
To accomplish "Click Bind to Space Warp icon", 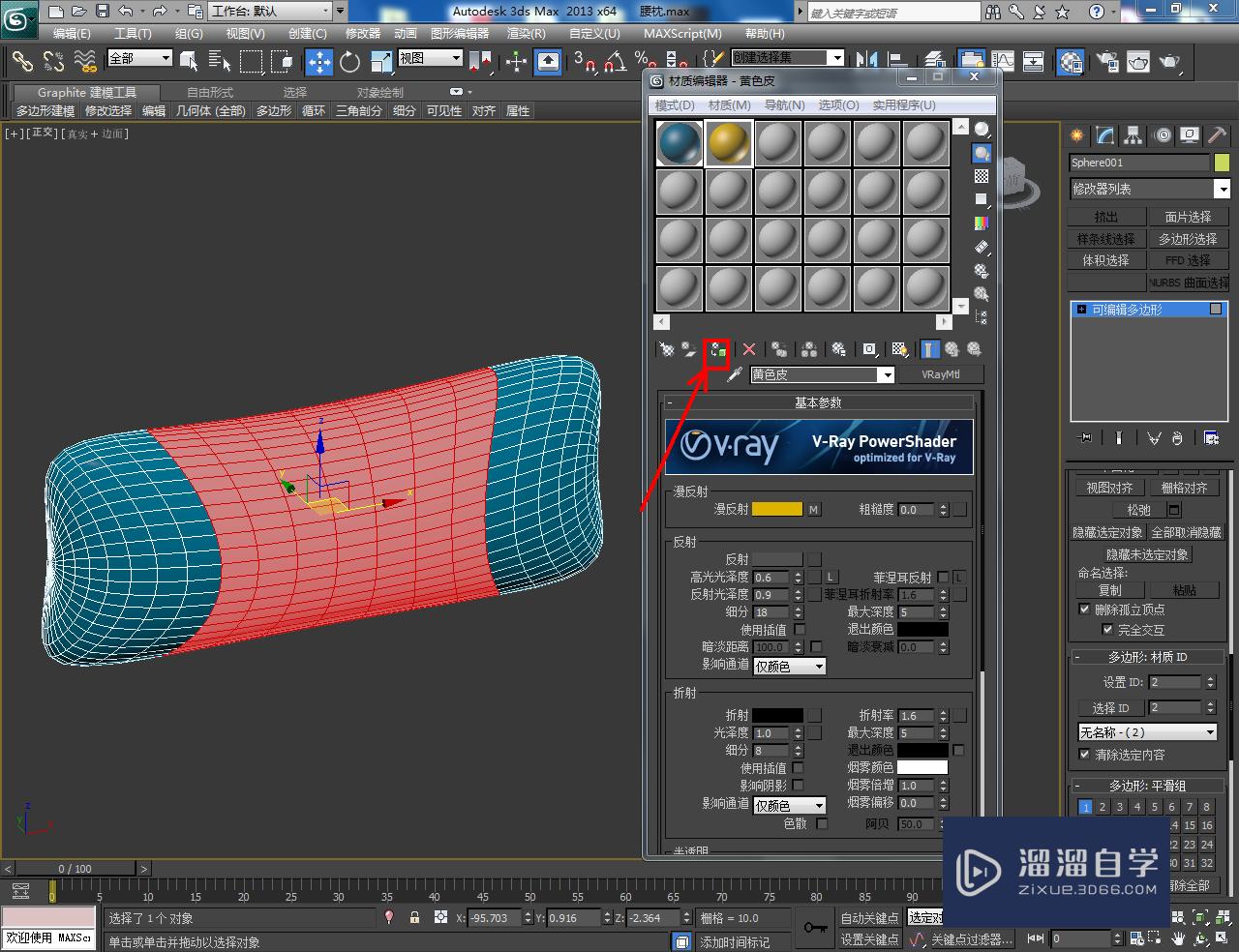I will coord(85,62).
